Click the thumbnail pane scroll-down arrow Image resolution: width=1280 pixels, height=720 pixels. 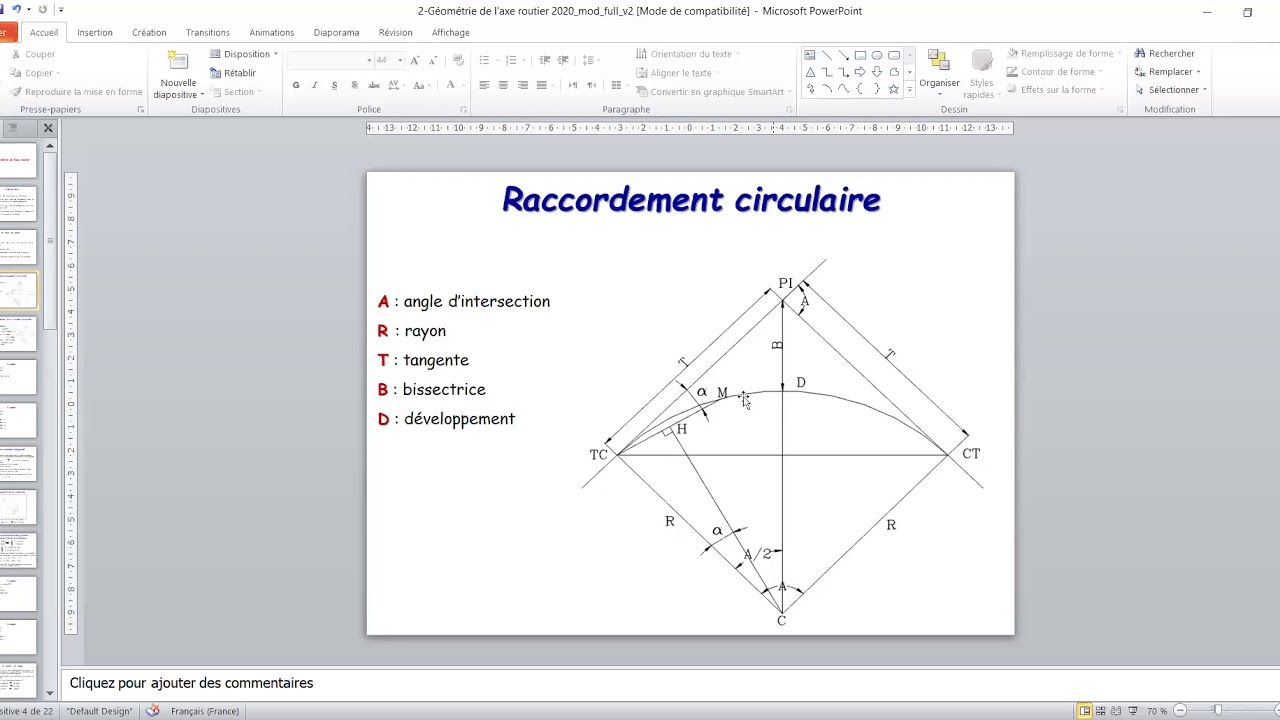pos(50,693)
